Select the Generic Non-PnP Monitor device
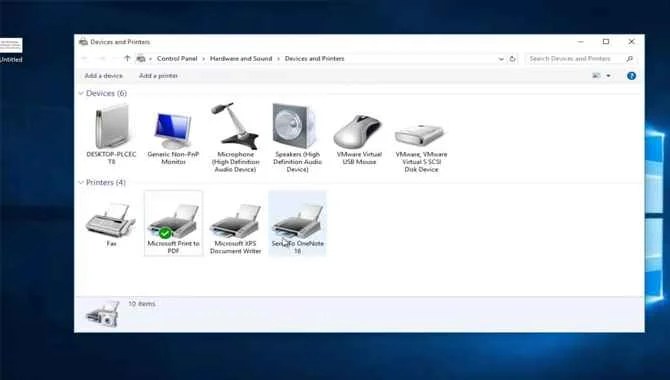Viewport: 670px width, 380px height. (173, 138)
